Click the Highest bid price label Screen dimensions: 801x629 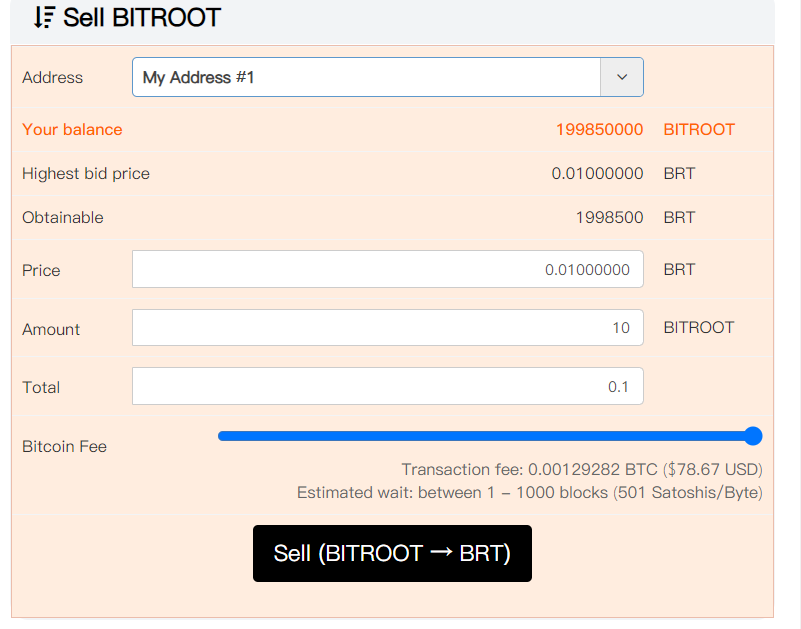pos(86,173)
